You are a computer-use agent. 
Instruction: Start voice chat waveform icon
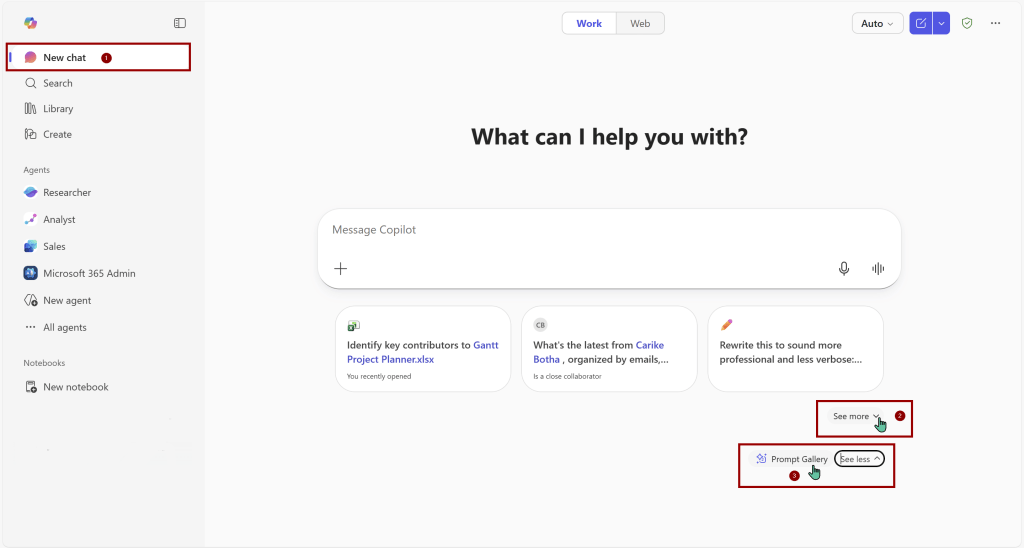pos(878,268)
